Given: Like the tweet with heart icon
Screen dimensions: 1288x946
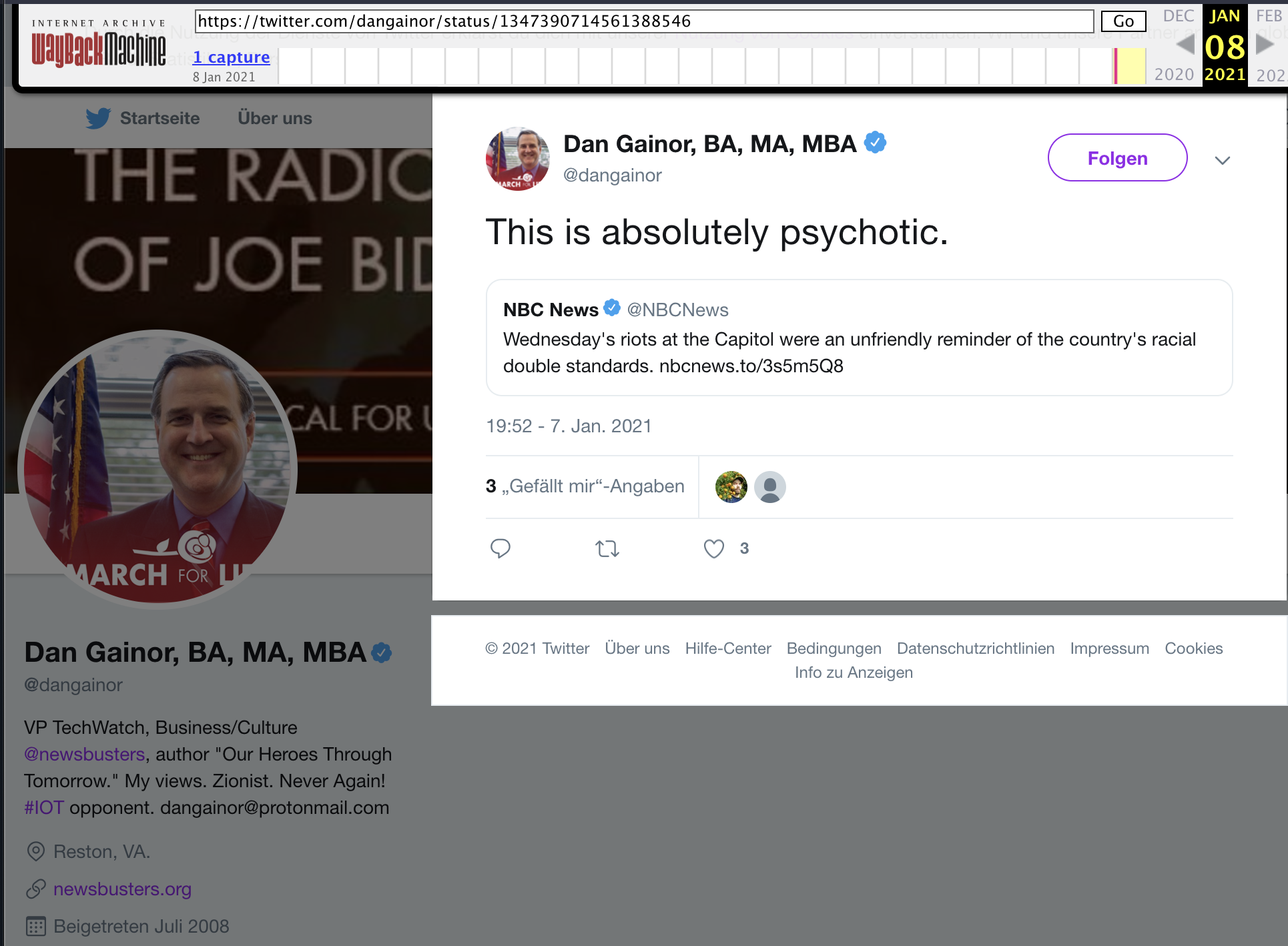Looking at the screenshot, I should [x=714, y=548].
